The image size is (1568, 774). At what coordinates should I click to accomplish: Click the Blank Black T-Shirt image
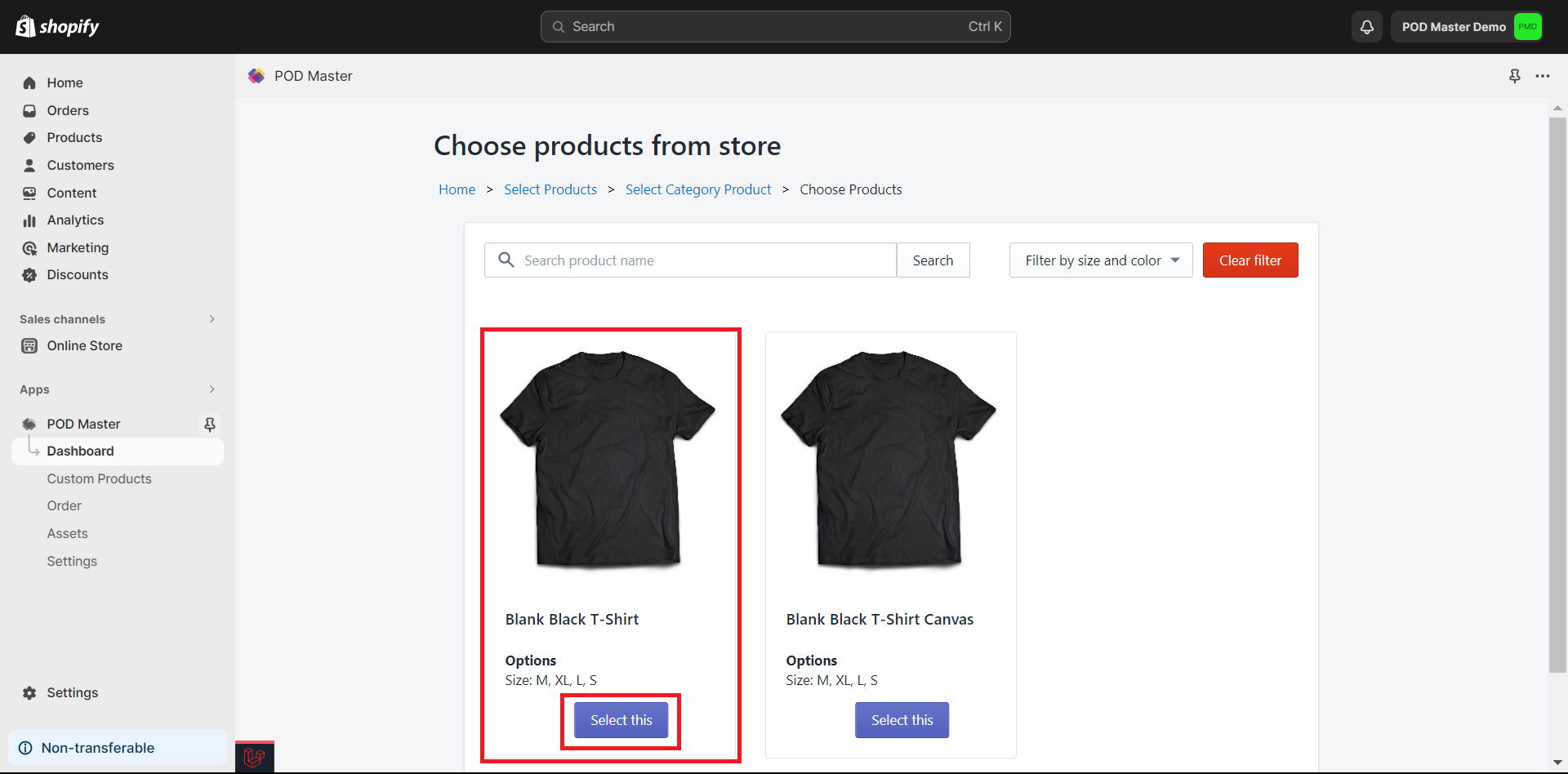coord(608,459)
